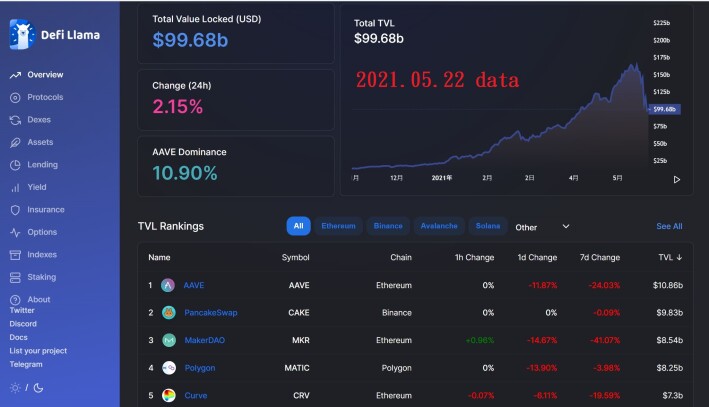Open the Polygon protocol link
709x407 pixels.
pyautogui.click(x=200, y=368)
